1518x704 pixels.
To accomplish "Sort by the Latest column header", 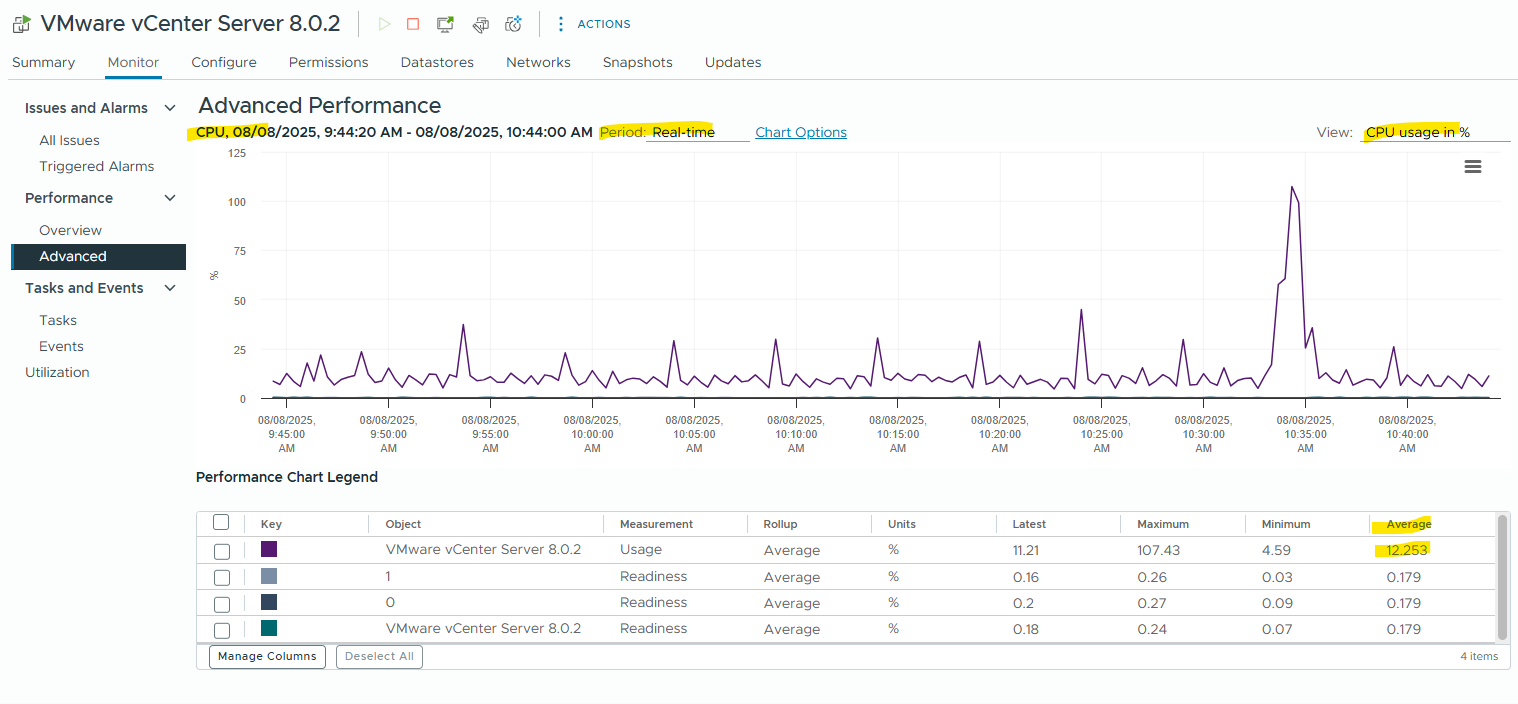I will click(x=1029, y=524).
